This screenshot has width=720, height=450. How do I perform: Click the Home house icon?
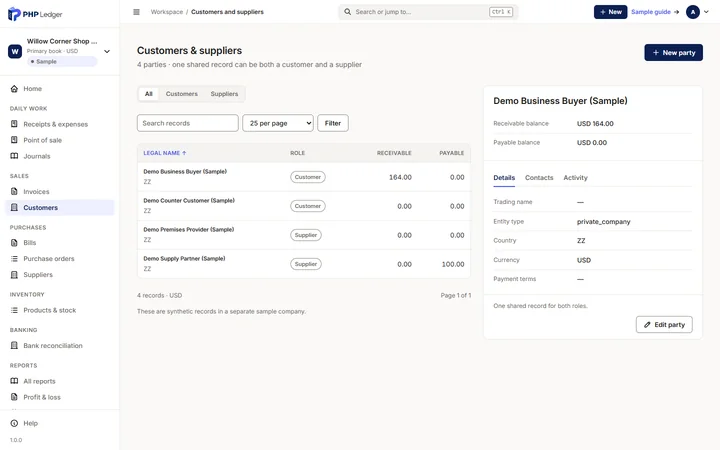[x=14, y=89]
